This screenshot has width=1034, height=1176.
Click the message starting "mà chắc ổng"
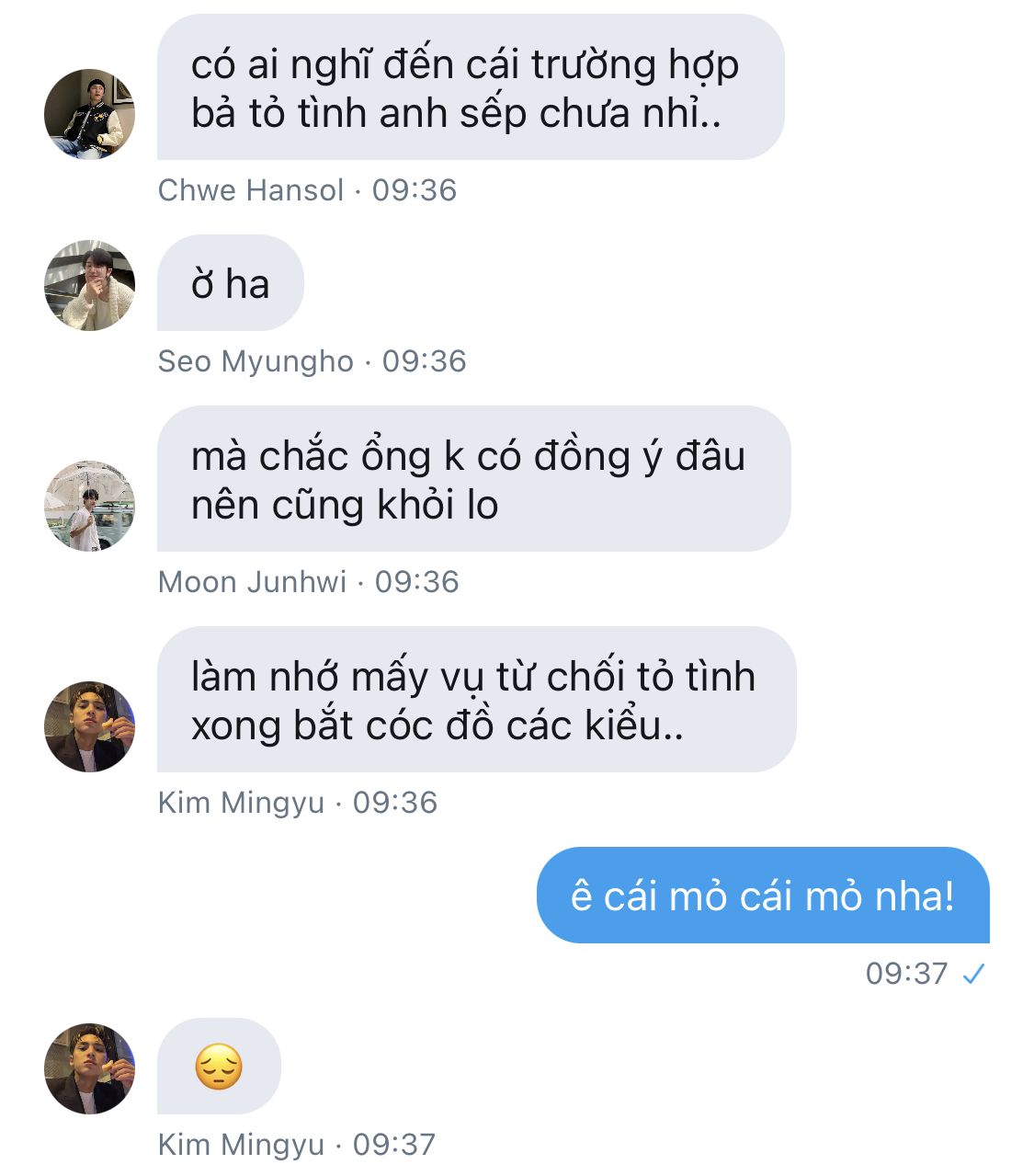473,479
